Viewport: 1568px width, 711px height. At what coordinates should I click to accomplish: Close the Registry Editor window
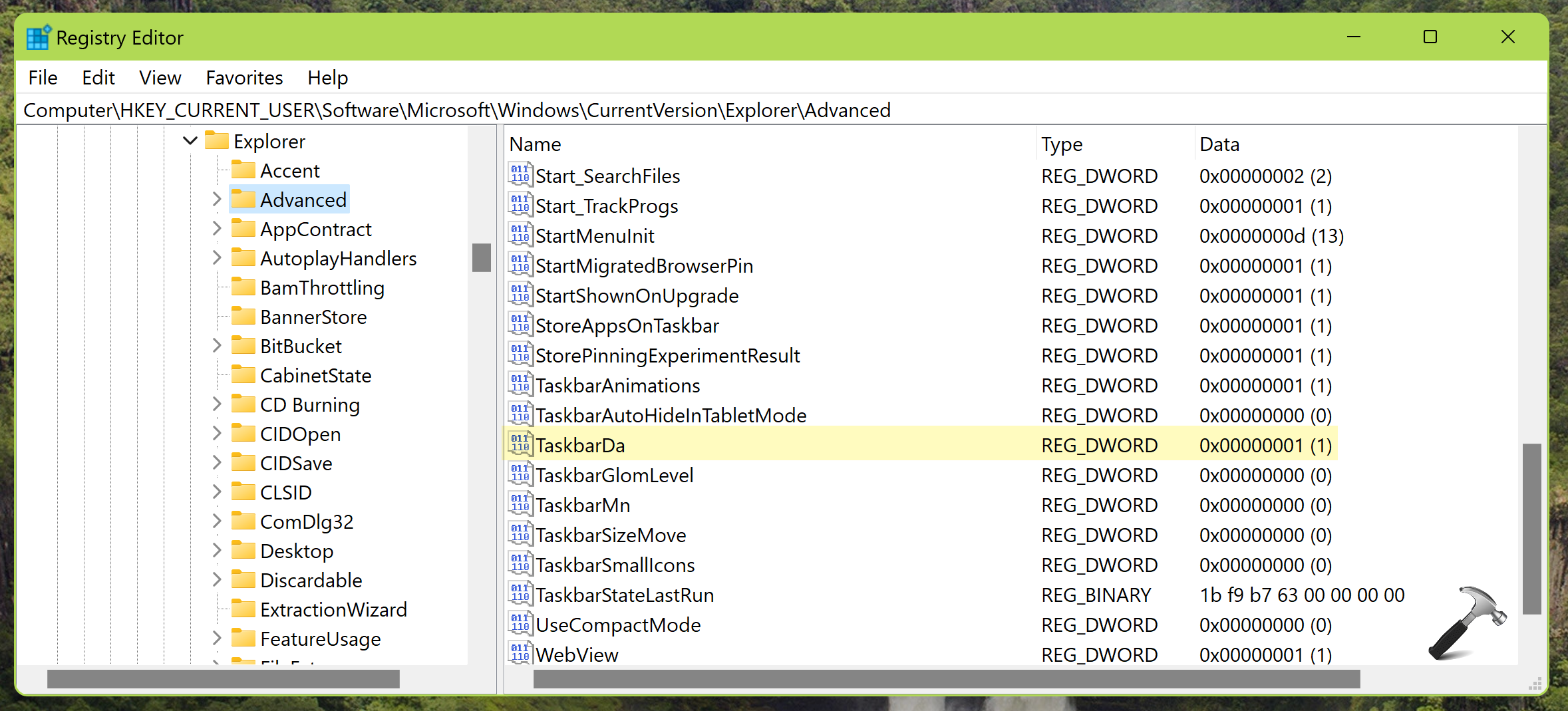1508,37
